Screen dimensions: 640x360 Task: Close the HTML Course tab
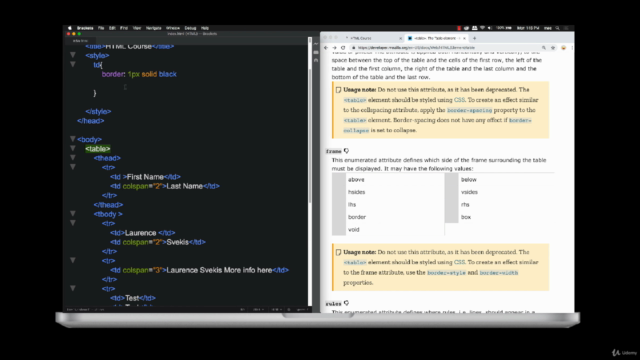tap(400, 38)
